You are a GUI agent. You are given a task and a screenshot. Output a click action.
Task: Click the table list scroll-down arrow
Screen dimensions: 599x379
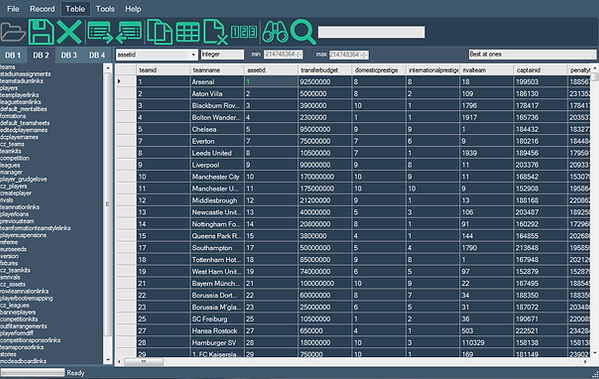[108, 360]
